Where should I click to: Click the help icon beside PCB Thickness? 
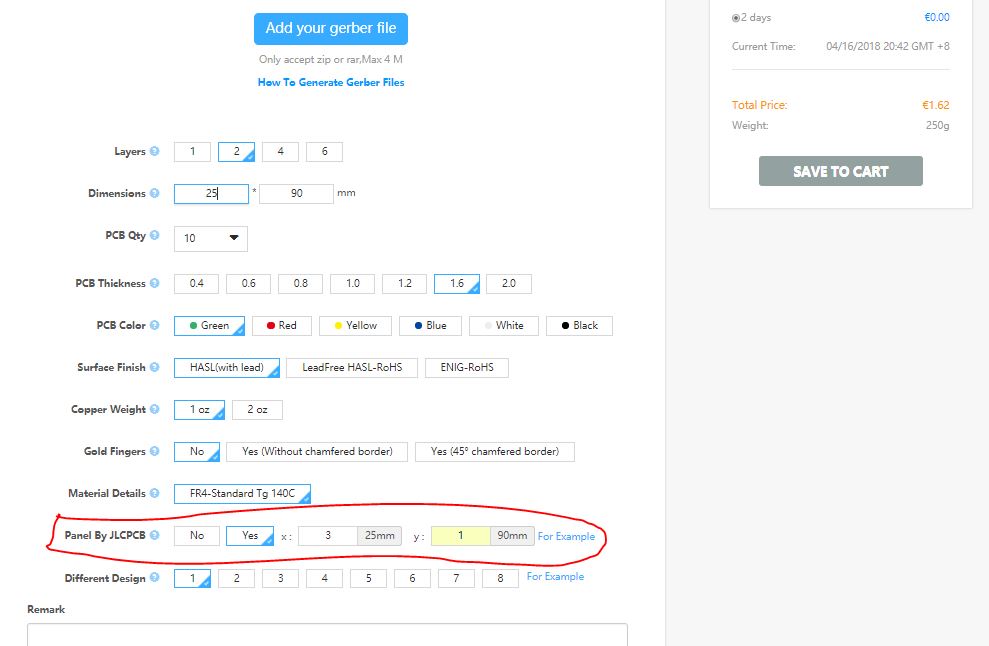pyautogui.click(x=155, y=284)
